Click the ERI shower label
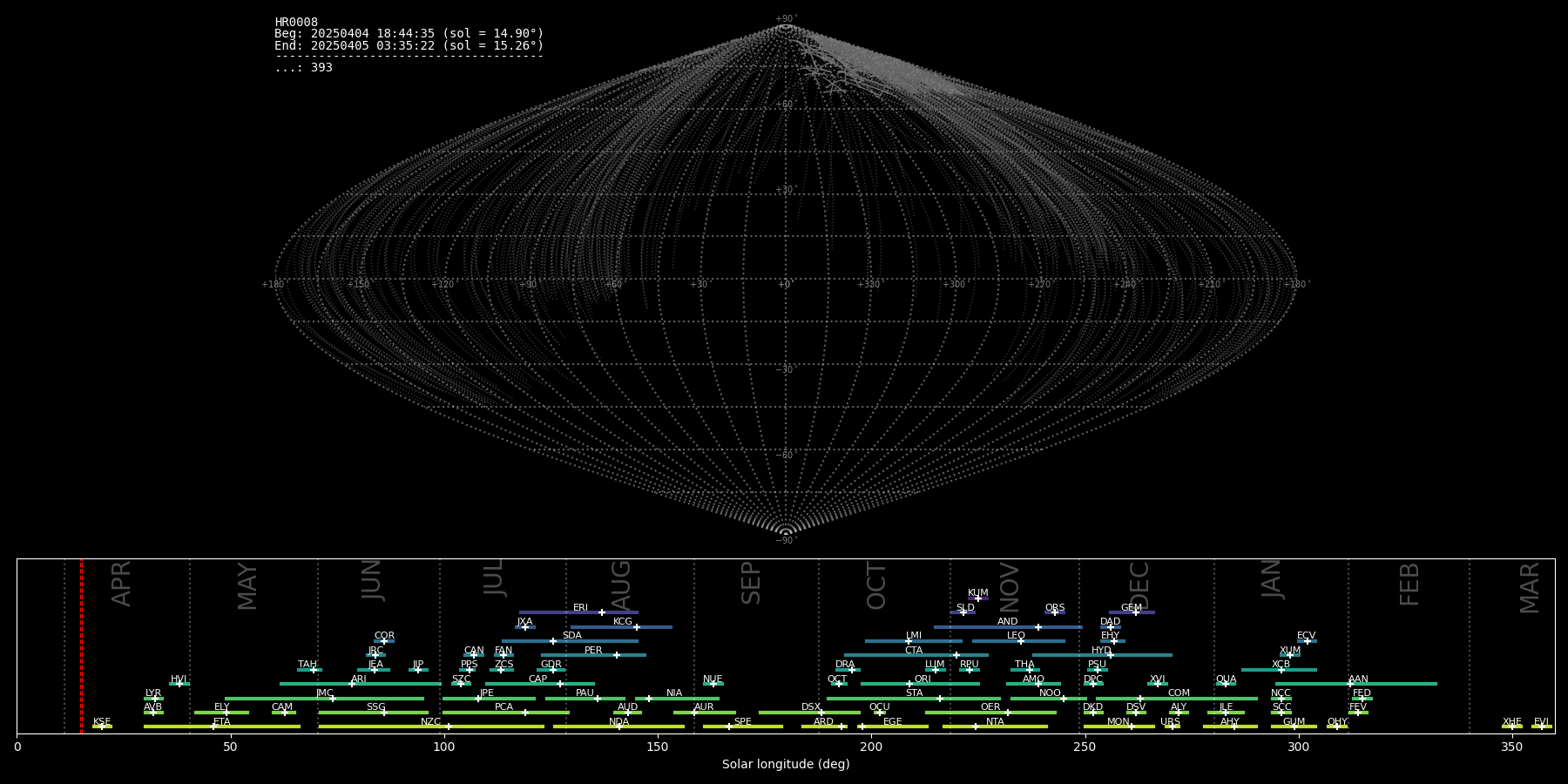Viewport: 1568px width, 784px height. [581, 608]
